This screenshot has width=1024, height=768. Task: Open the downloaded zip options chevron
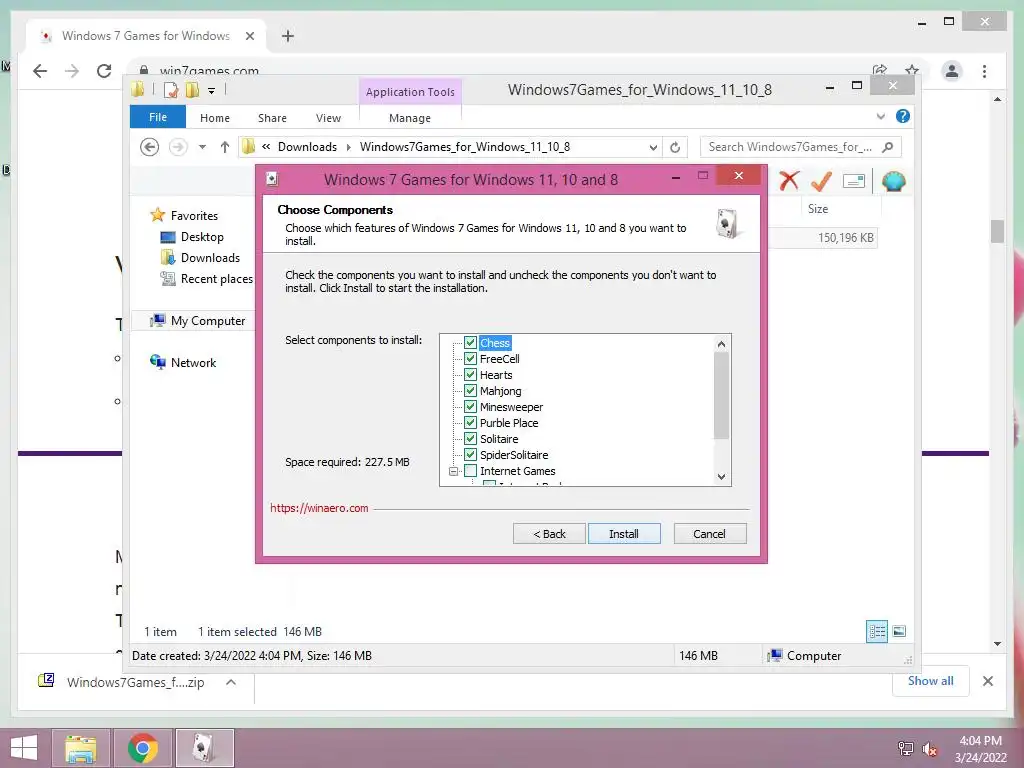(x=231, y=682)
